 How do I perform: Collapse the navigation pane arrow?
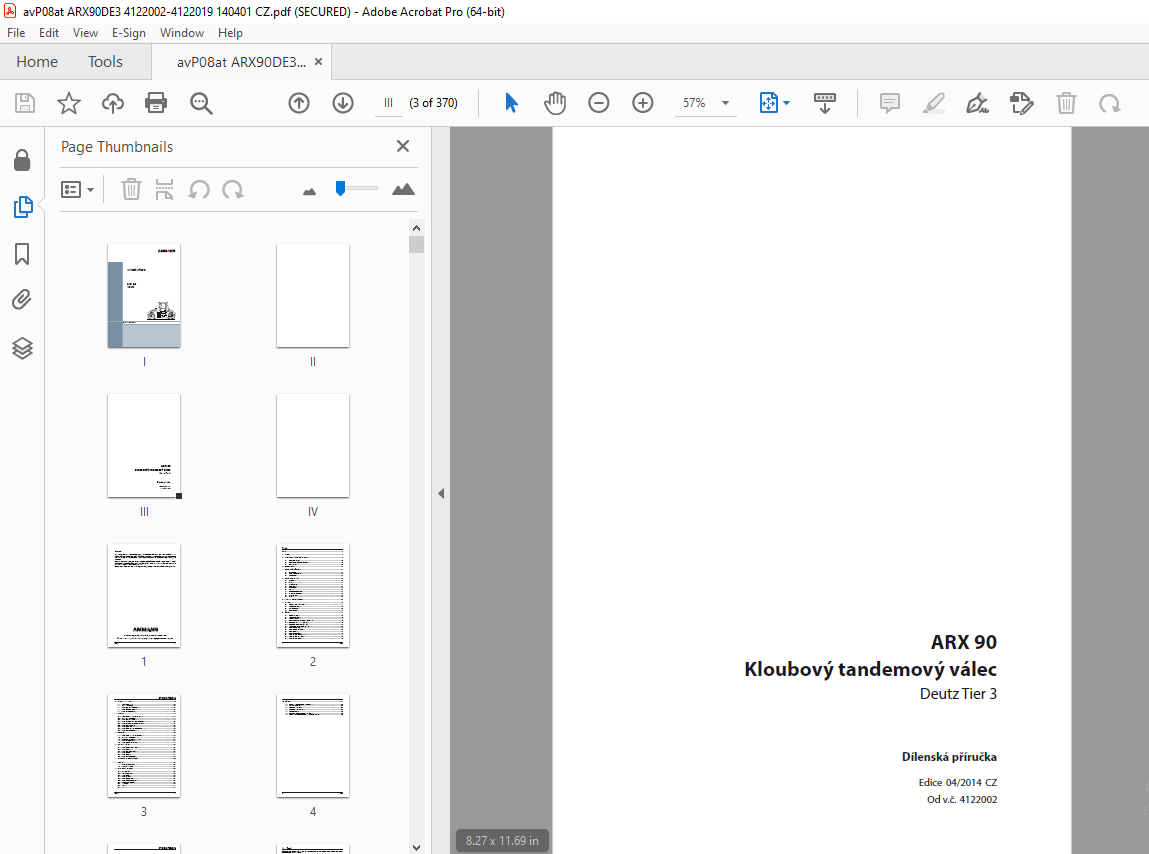tap(441, 493)
